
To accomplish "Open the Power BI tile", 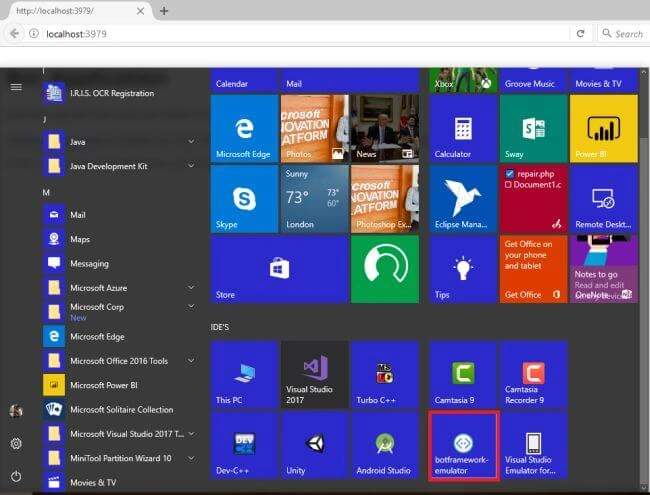I will 604,129.
